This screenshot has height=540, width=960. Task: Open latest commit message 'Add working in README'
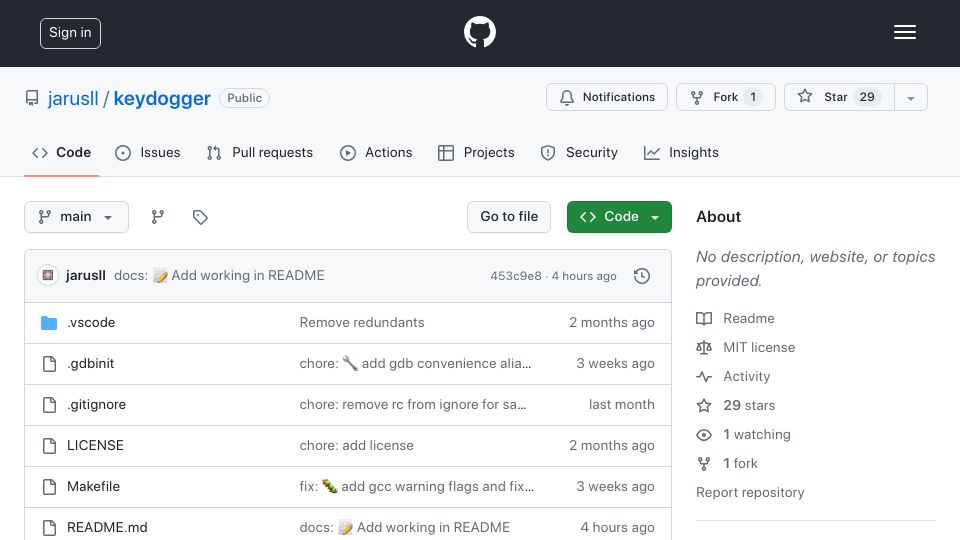pos(248,276)
